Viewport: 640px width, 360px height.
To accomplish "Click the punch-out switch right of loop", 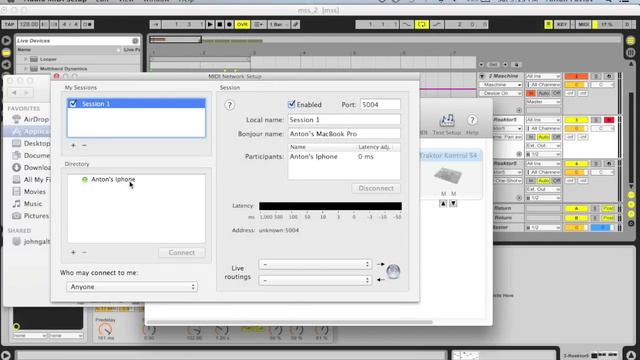I will tap(437, 24).
